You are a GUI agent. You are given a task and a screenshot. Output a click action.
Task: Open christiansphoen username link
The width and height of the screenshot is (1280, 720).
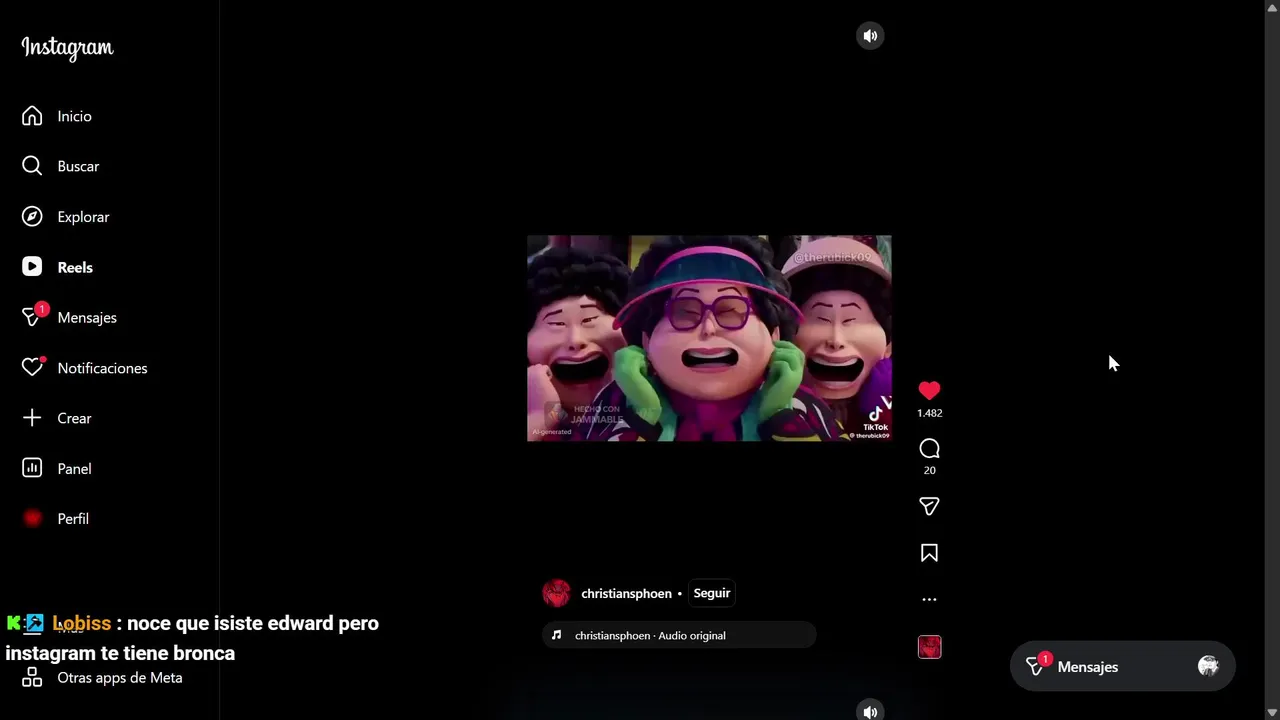[x=626, y=594]
